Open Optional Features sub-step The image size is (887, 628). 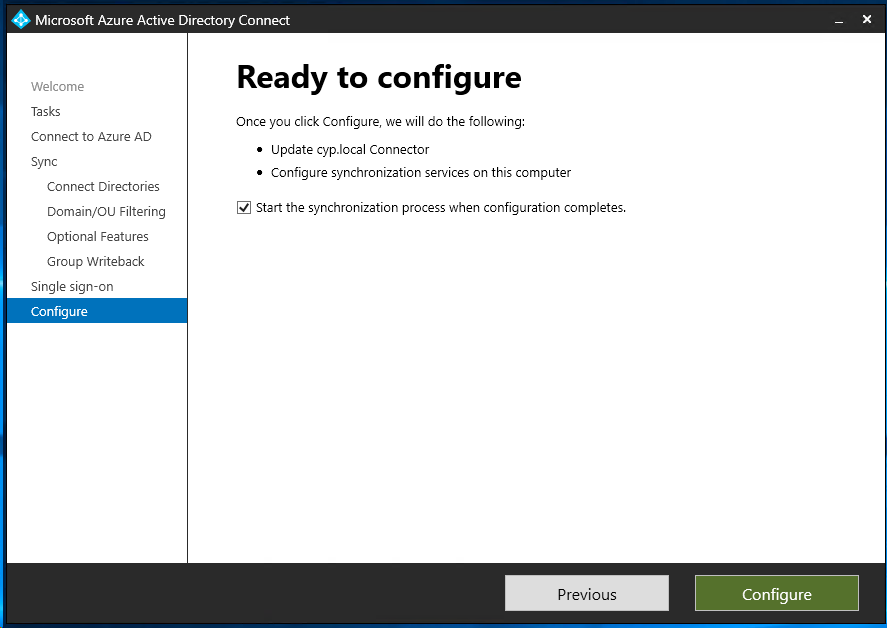[98, 236]
